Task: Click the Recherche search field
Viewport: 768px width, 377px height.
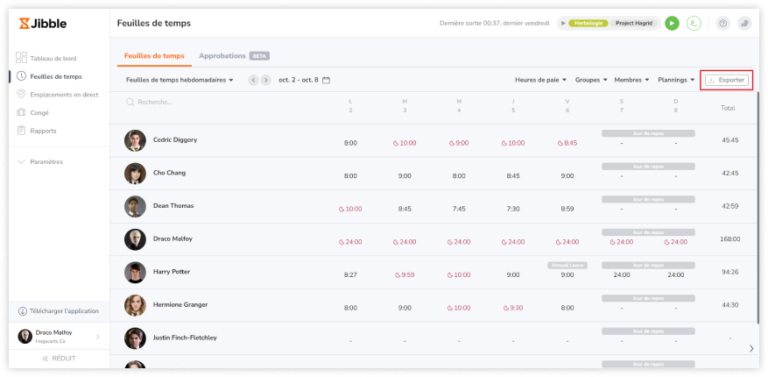Action: (149, 102)
